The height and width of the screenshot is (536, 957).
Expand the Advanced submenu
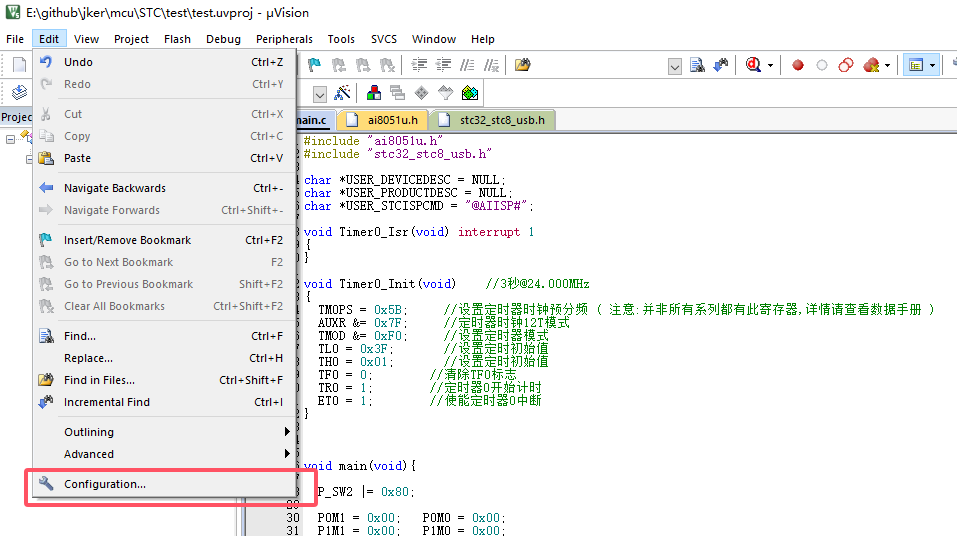pos(164,454)
